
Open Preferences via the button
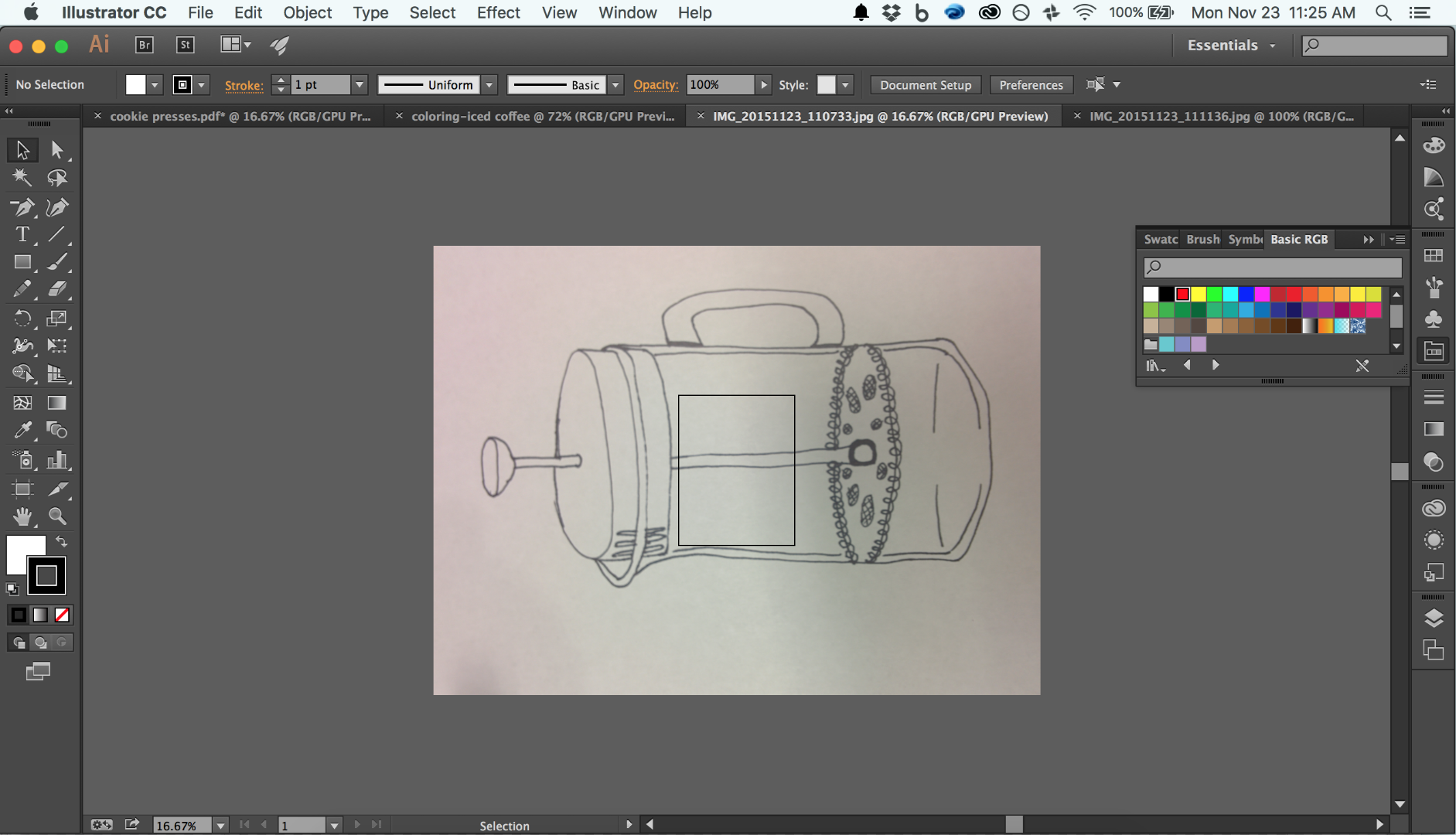tap(1031, 84)
